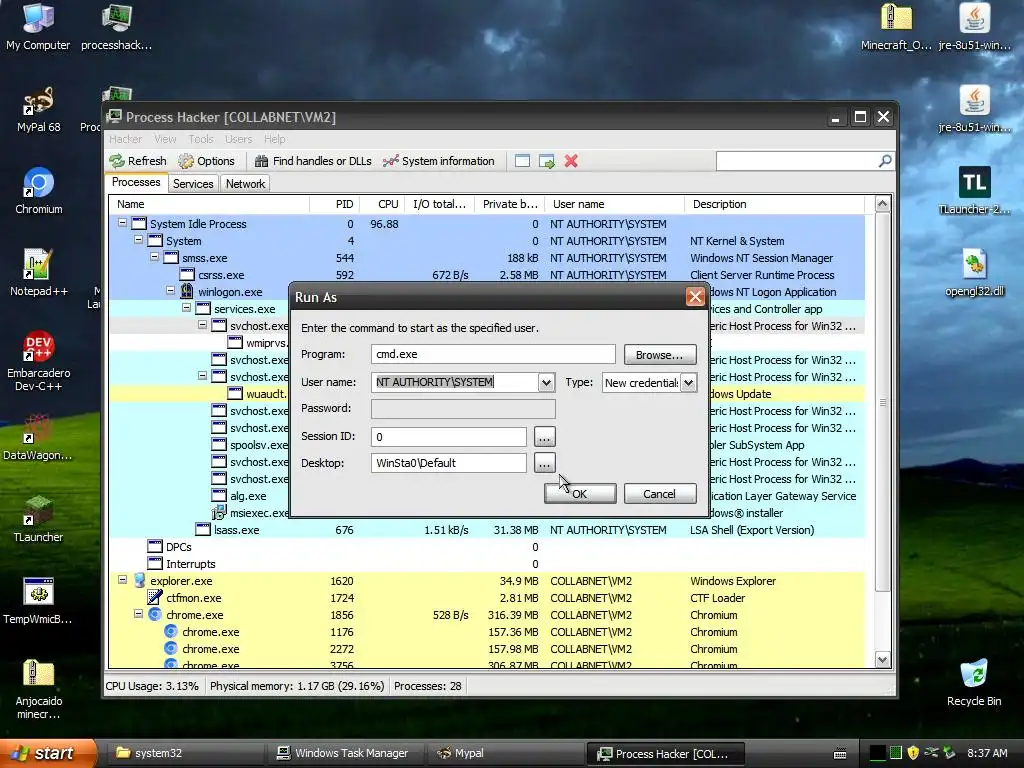Open Notepad++ desktop shortcut
Image resolution: width=1024 pixels, height=768 pixels.
tap(38, 273)
